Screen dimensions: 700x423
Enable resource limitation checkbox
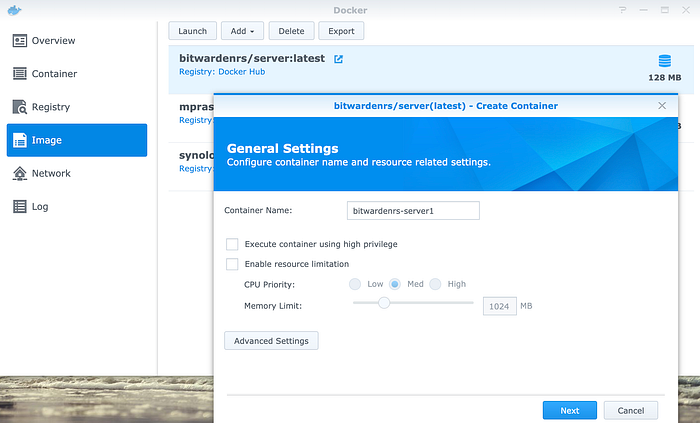tap(232, 264)
